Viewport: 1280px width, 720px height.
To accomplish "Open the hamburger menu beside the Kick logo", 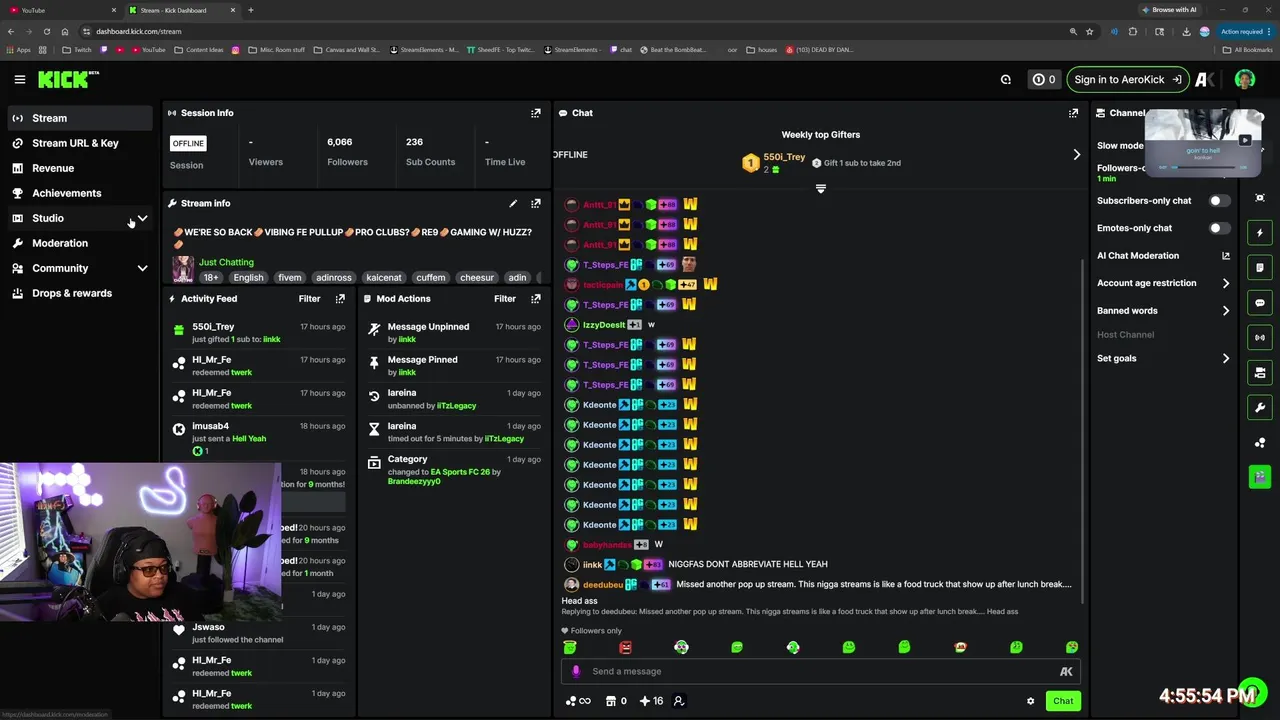I will 19,79.
